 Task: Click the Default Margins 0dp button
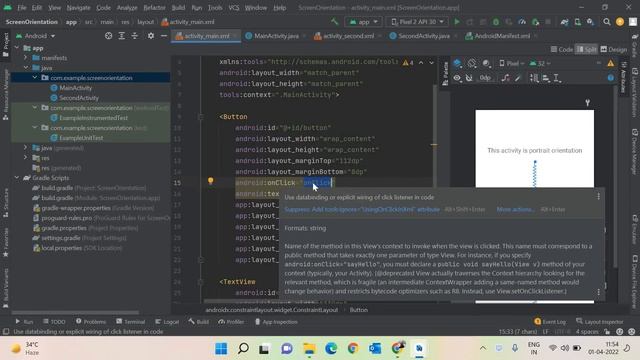[485, 78]
